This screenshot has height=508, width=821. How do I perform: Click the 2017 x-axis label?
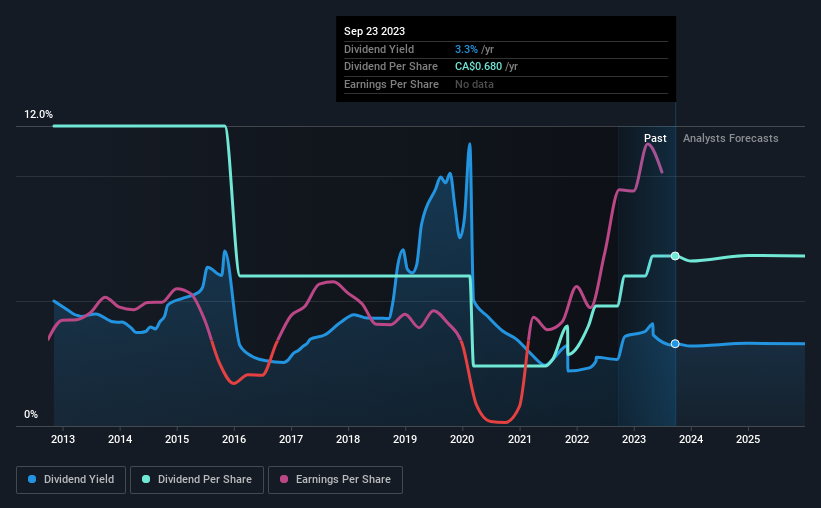click(291, 439)
